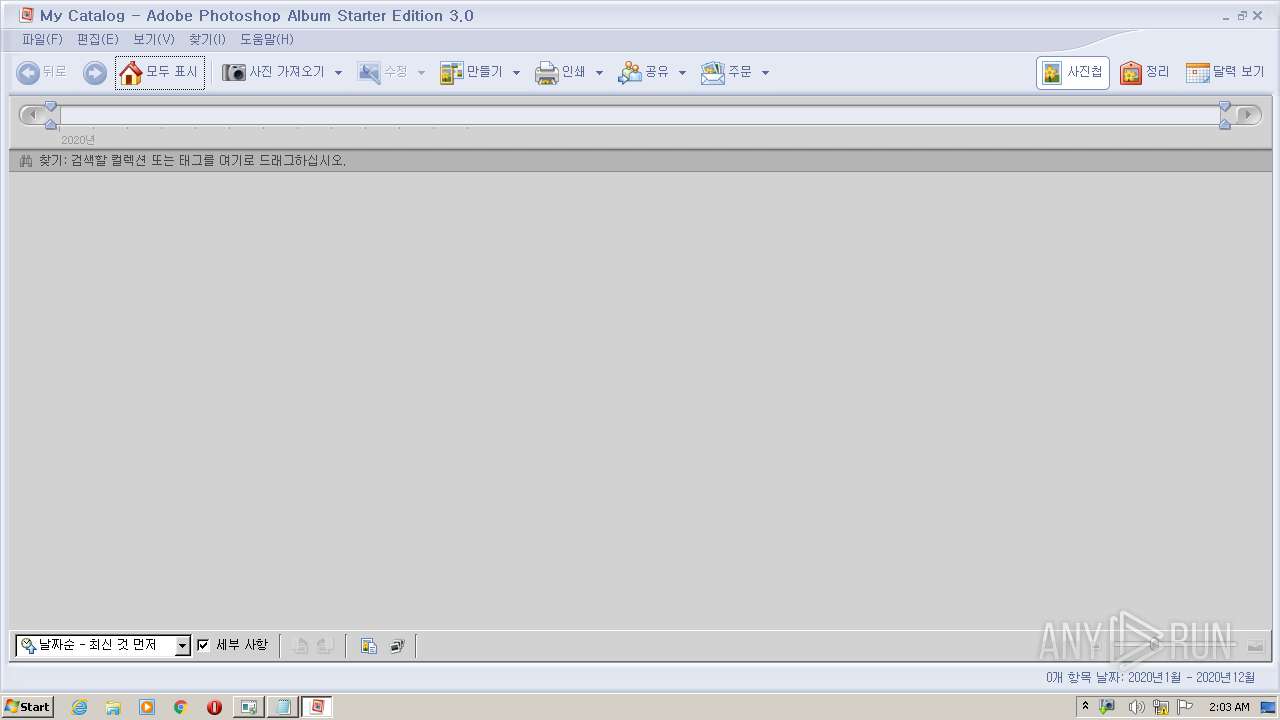Click the item count date status text

pos(1150,677)
